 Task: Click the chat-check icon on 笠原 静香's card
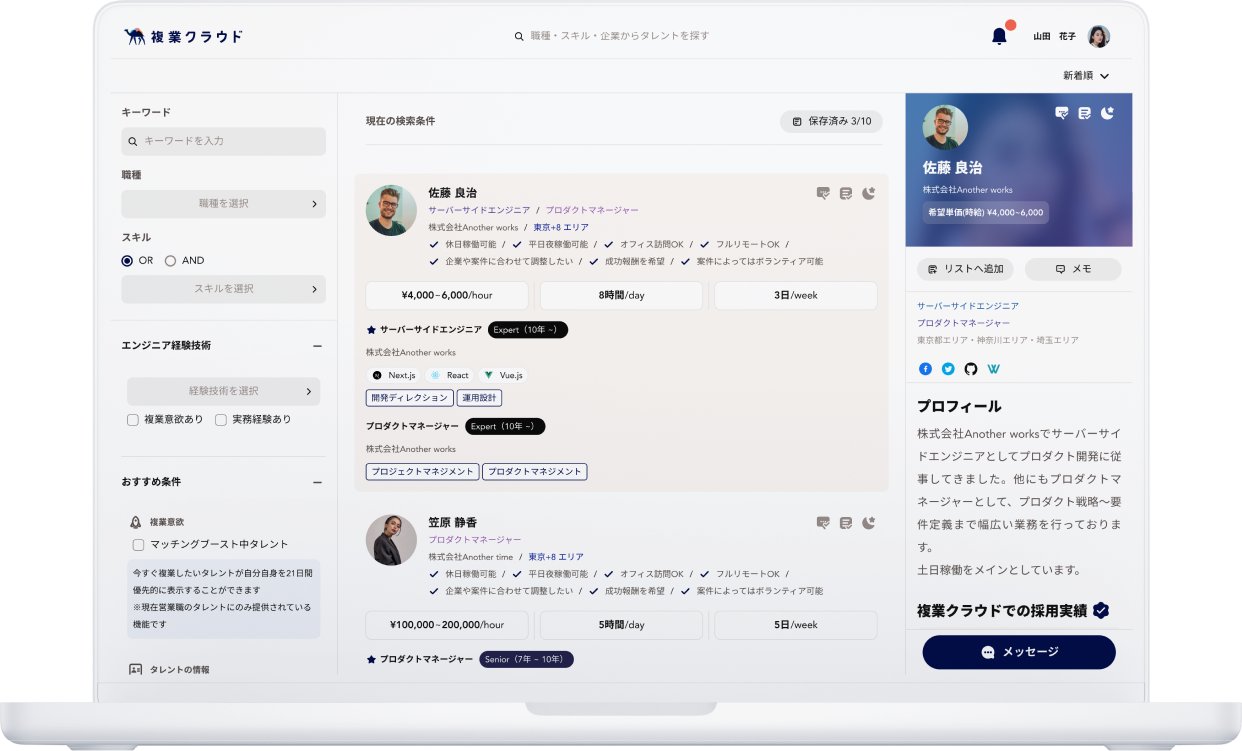(823, 522)
